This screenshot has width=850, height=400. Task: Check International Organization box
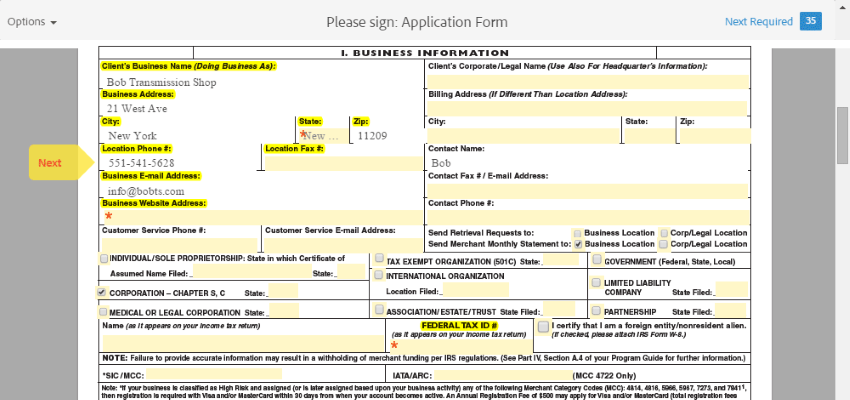pos(379,275)
